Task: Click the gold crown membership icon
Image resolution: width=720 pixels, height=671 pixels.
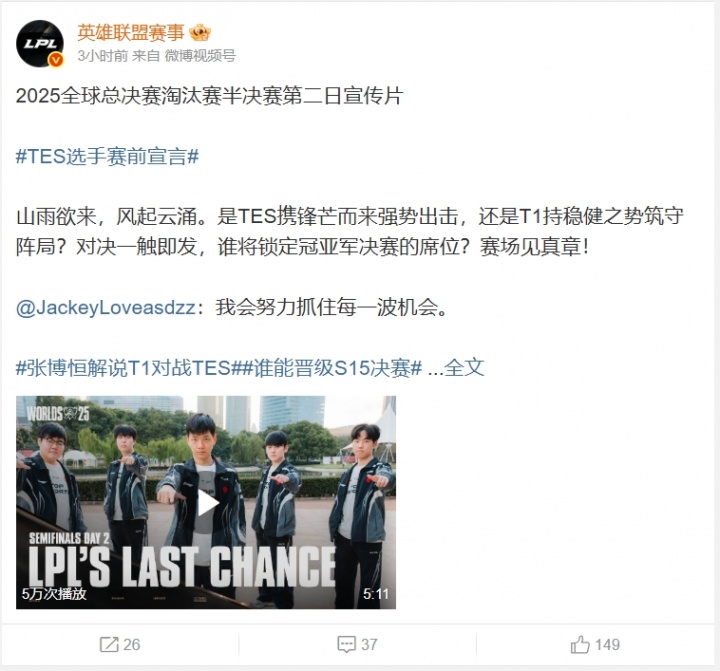Action: [x=200, y=33]
